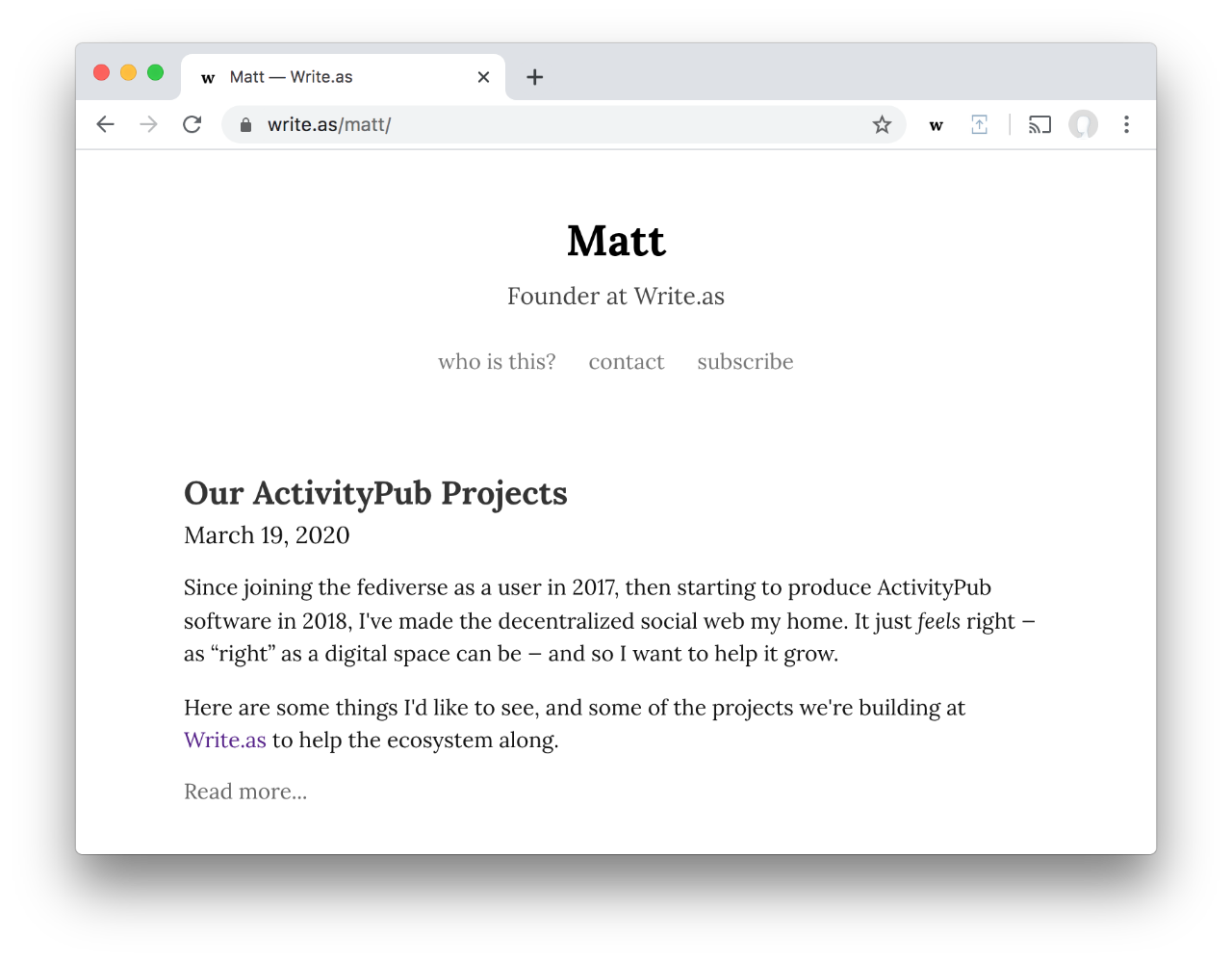Open the user profile avatar
The image size is (1232, 962).
[x=1083, y=124]
